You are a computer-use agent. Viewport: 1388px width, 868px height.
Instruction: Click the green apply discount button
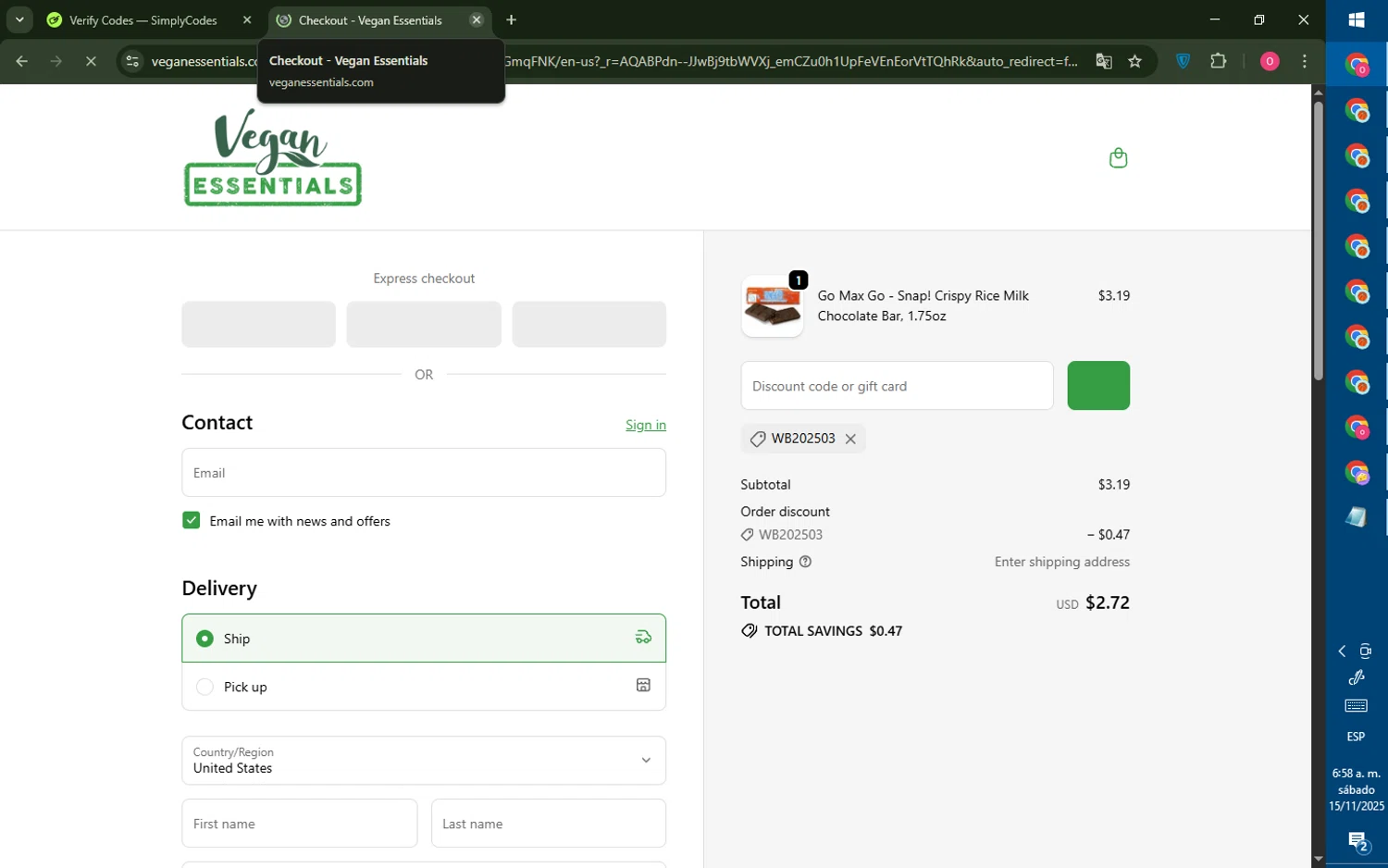1098,386
